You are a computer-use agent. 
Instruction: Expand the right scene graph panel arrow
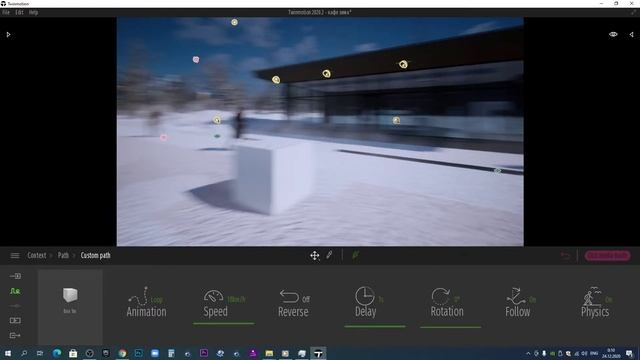(631, 35)
